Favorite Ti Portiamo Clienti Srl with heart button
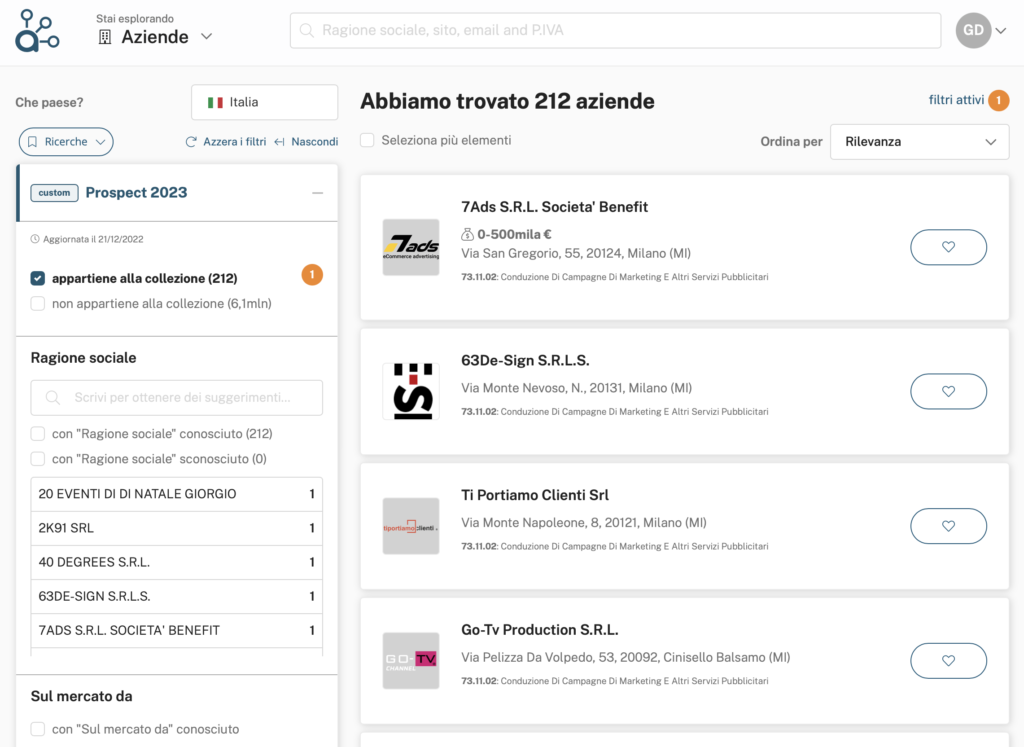1024x747 pixels. coord(948,526)
